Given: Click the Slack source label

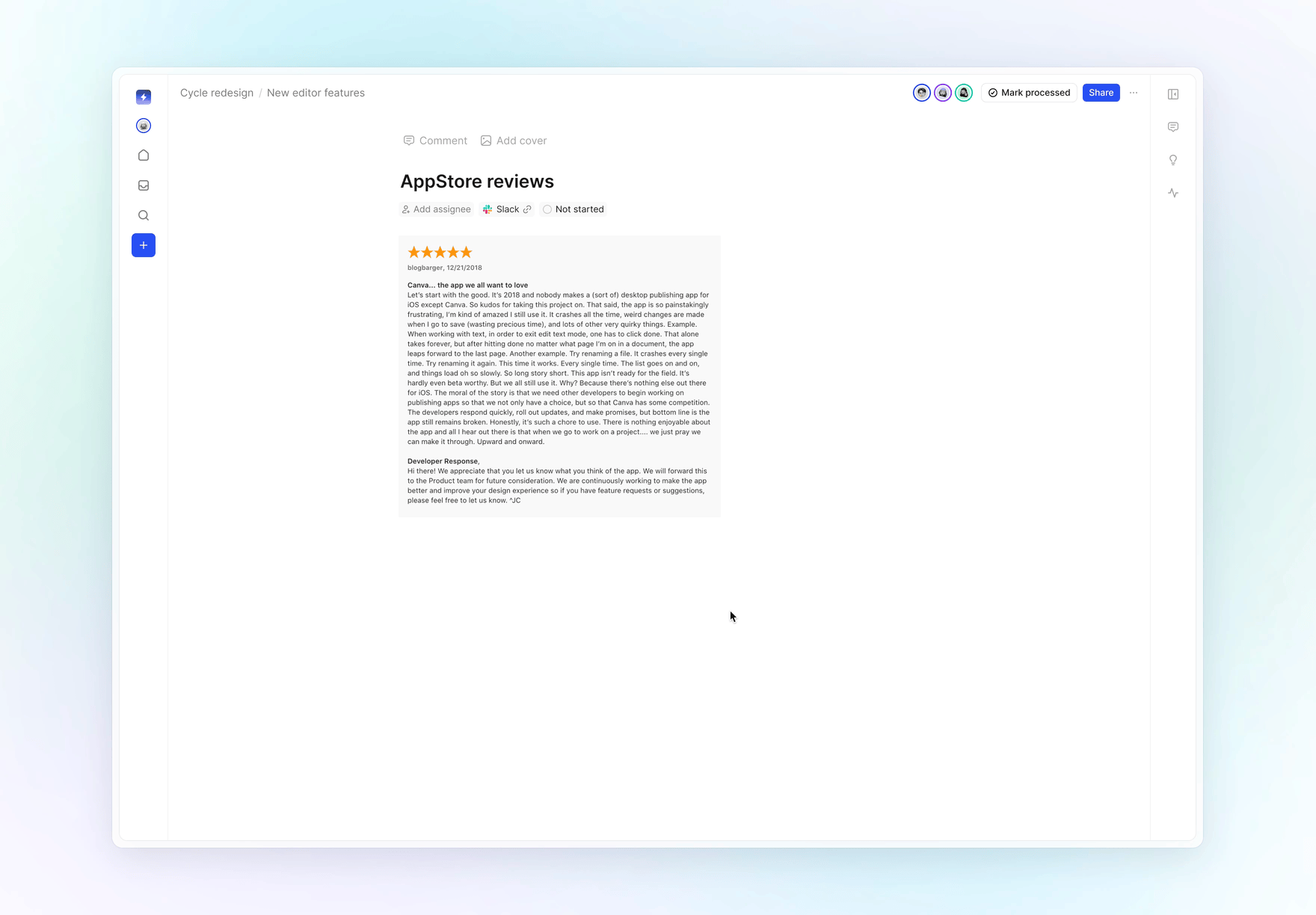Looking at the screenshot, I should click(x=508, y=209).
